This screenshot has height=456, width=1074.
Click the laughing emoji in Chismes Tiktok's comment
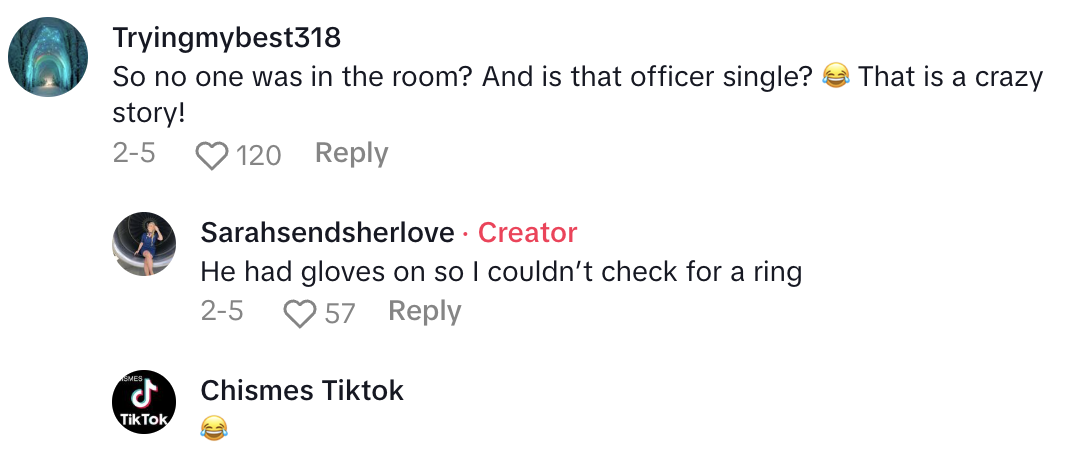tap(213, 429)
